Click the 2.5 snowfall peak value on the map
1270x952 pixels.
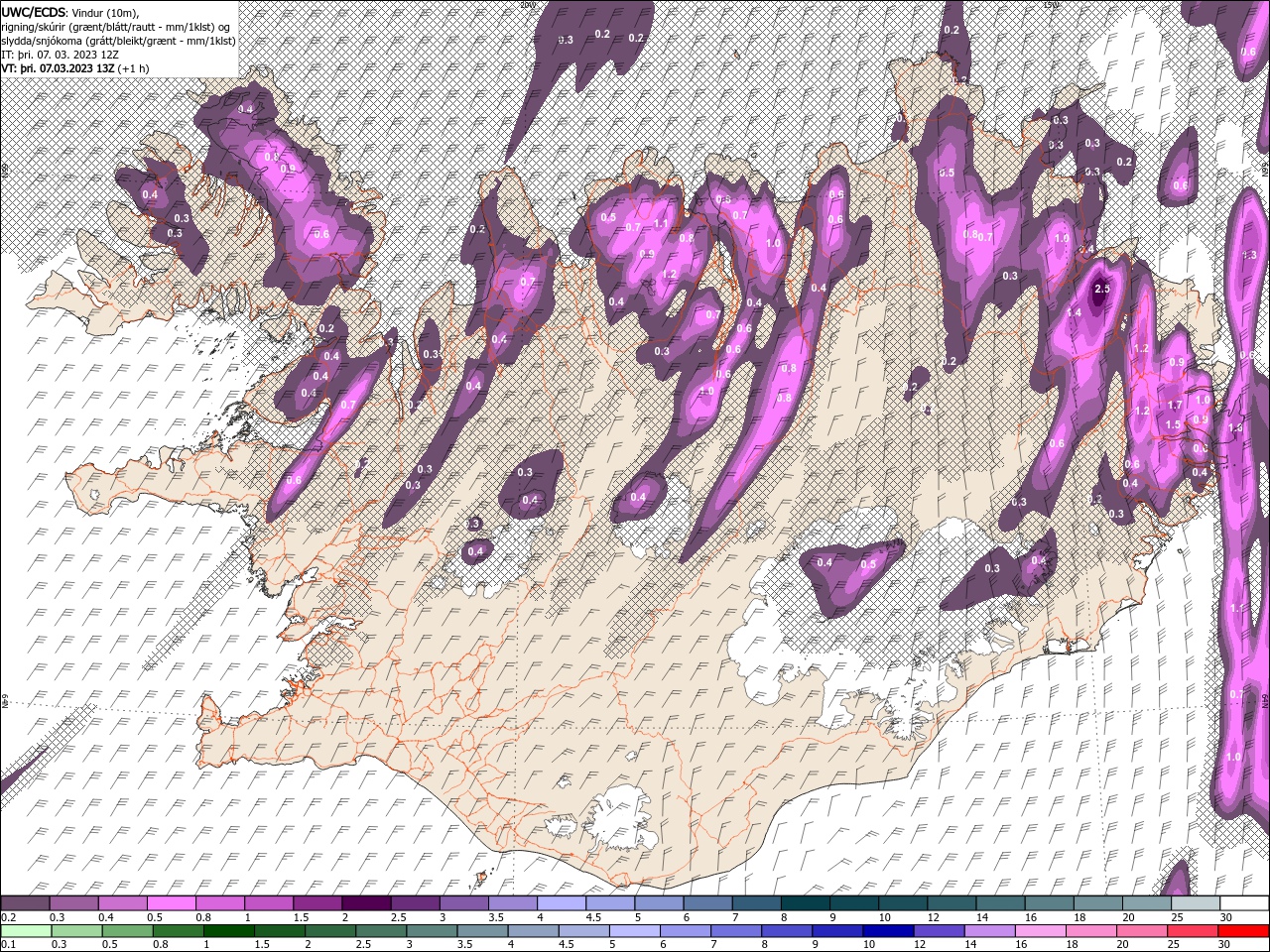coord(1101,290)
